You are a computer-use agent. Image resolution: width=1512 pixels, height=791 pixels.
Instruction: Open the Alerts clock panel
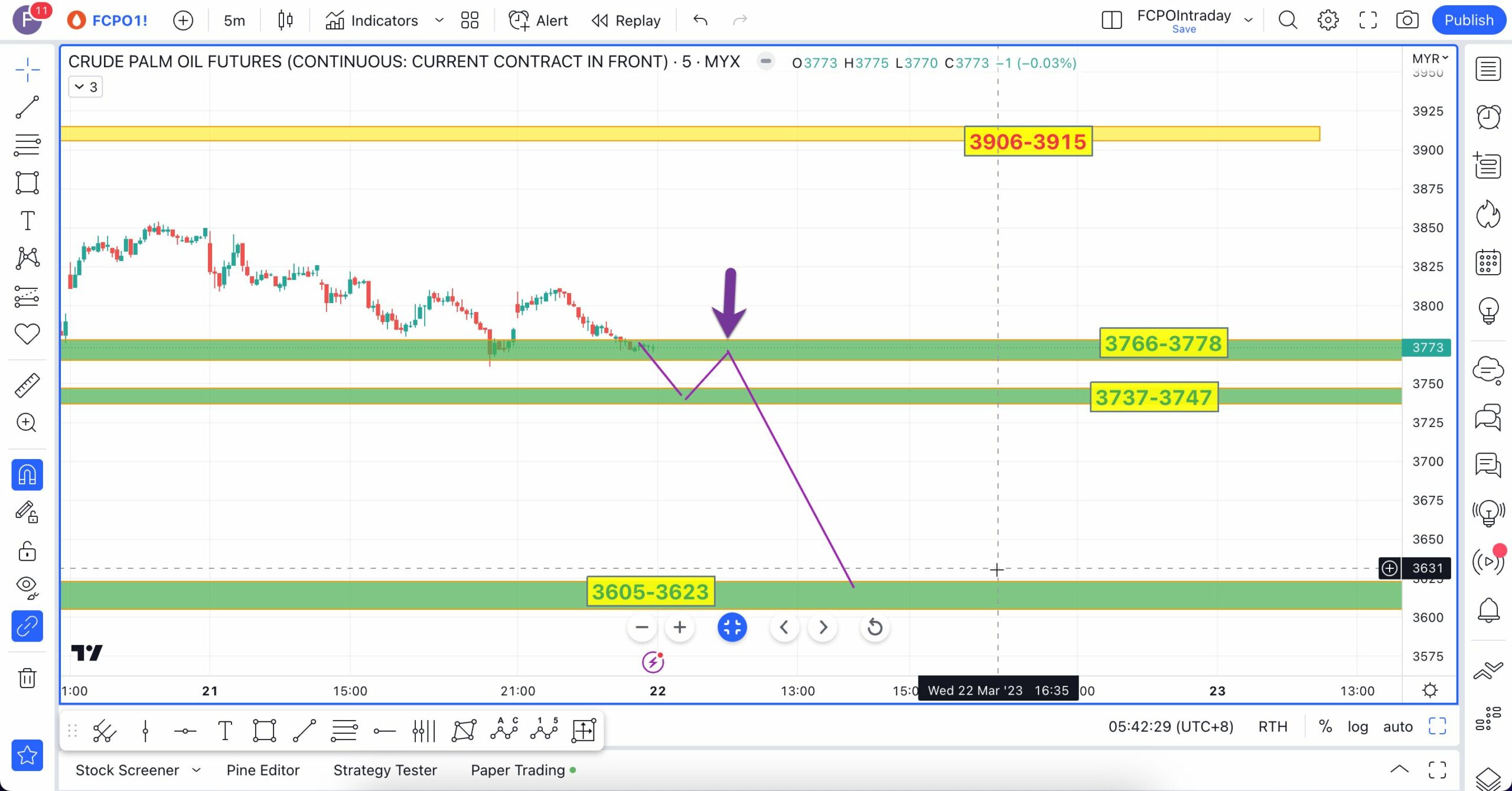(1488, 117)
